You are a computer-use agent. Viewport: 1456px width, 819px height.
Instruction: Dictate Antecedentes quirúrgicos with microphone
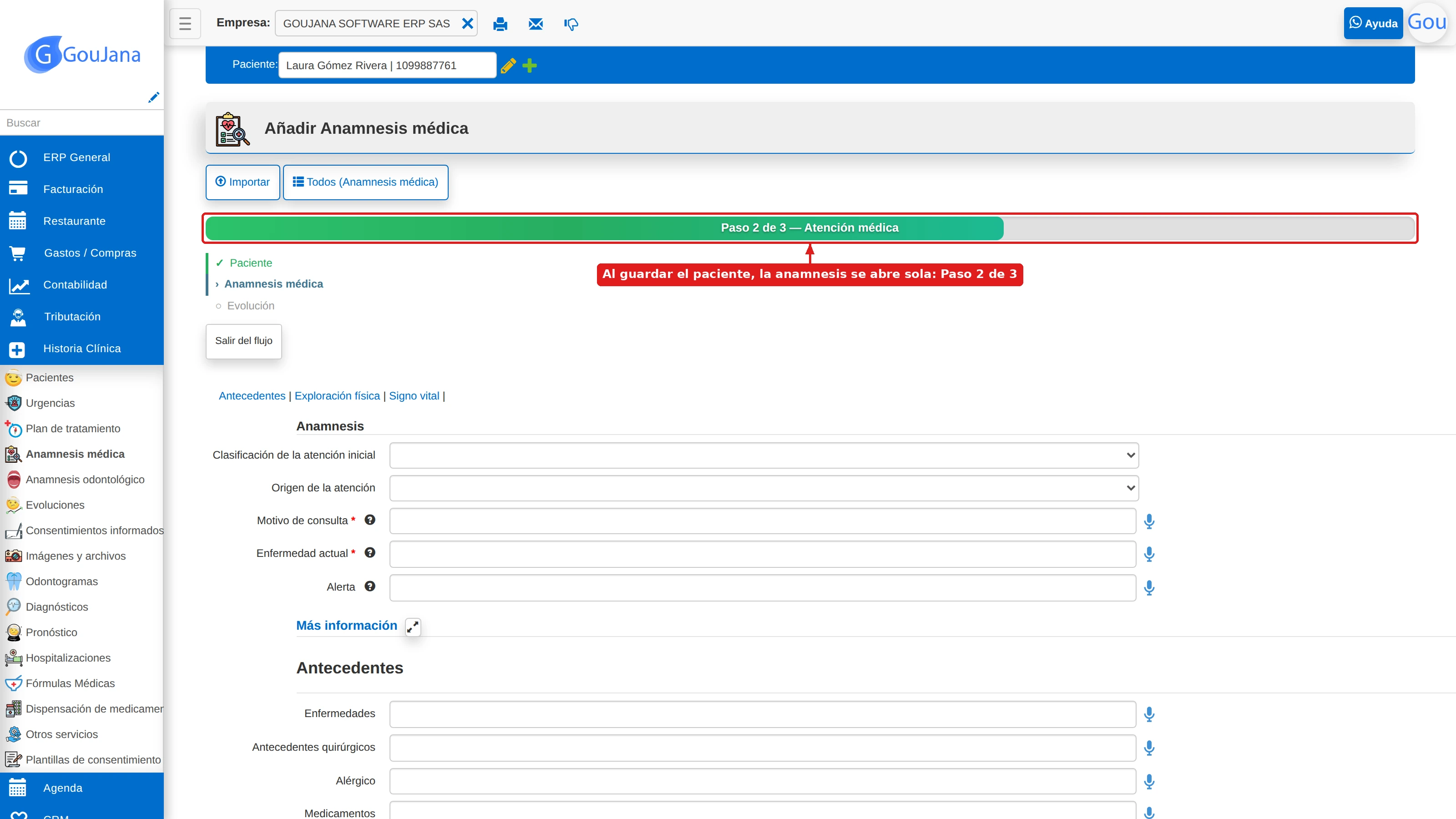pyautogui.click(x=1149, y=748)
